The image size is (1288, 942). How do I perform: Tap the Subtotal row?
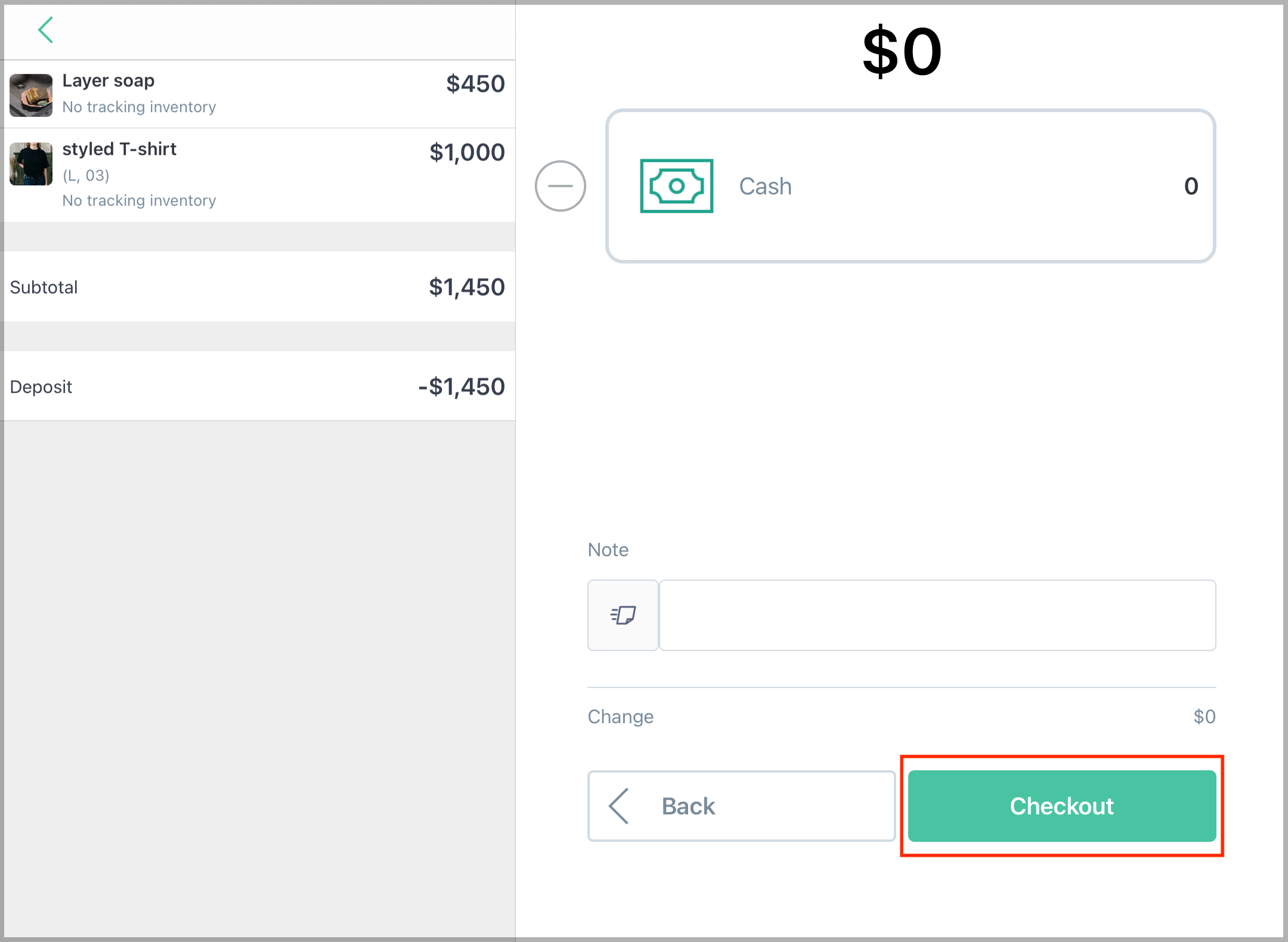pyautogui.click(x=258, y=287)
